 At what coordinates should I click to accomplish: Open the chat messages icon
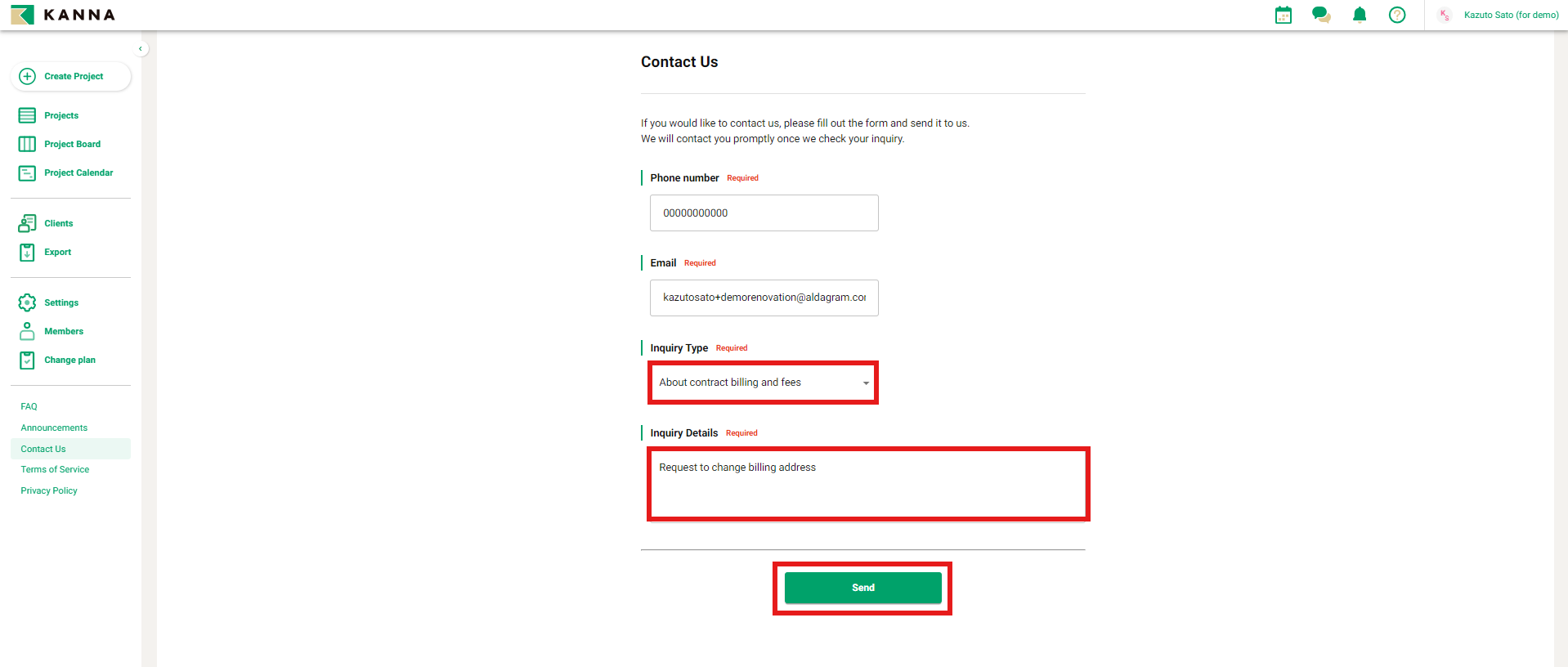tap(1321, 15)
